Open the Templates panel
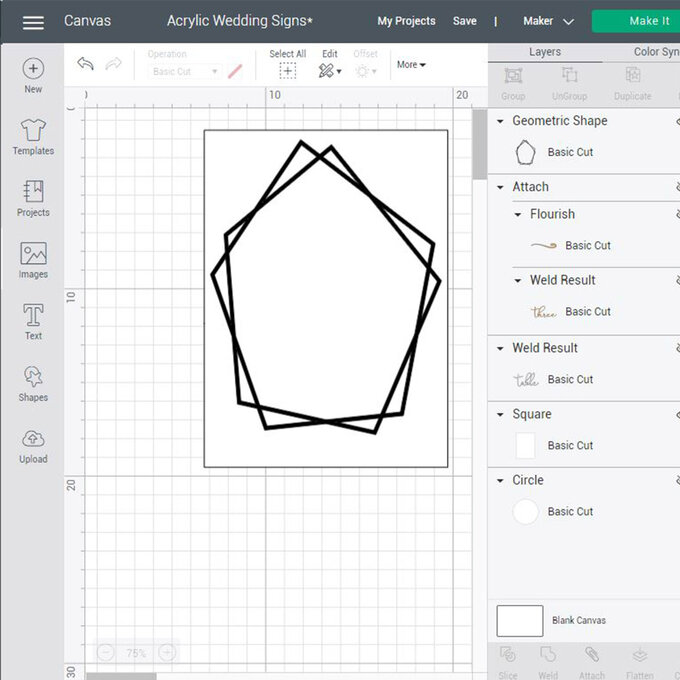The height and width of the screenshot is (680, 680). pos(33,135)
